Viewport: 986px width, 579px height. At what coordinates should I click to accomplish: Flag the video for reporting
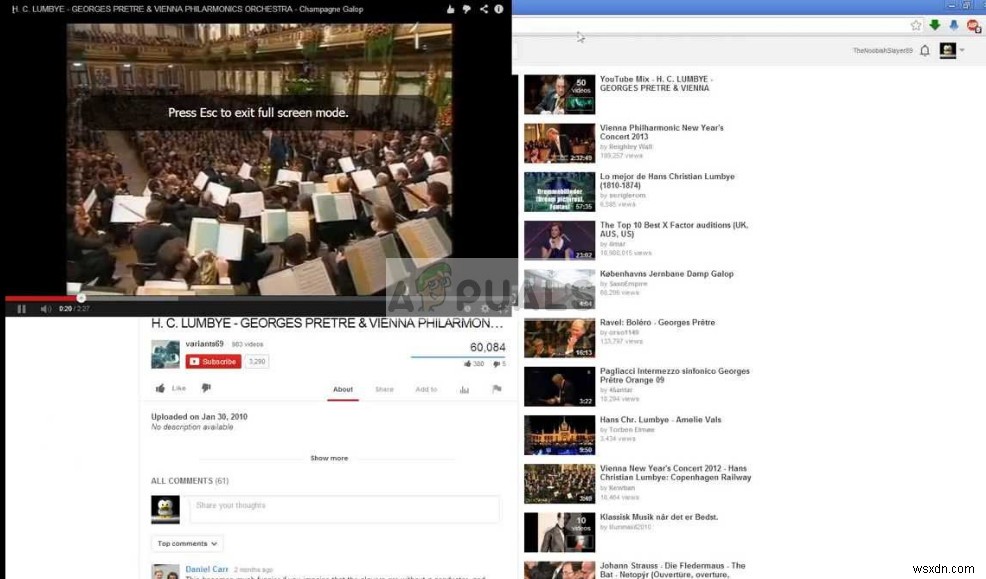(497, 390)
